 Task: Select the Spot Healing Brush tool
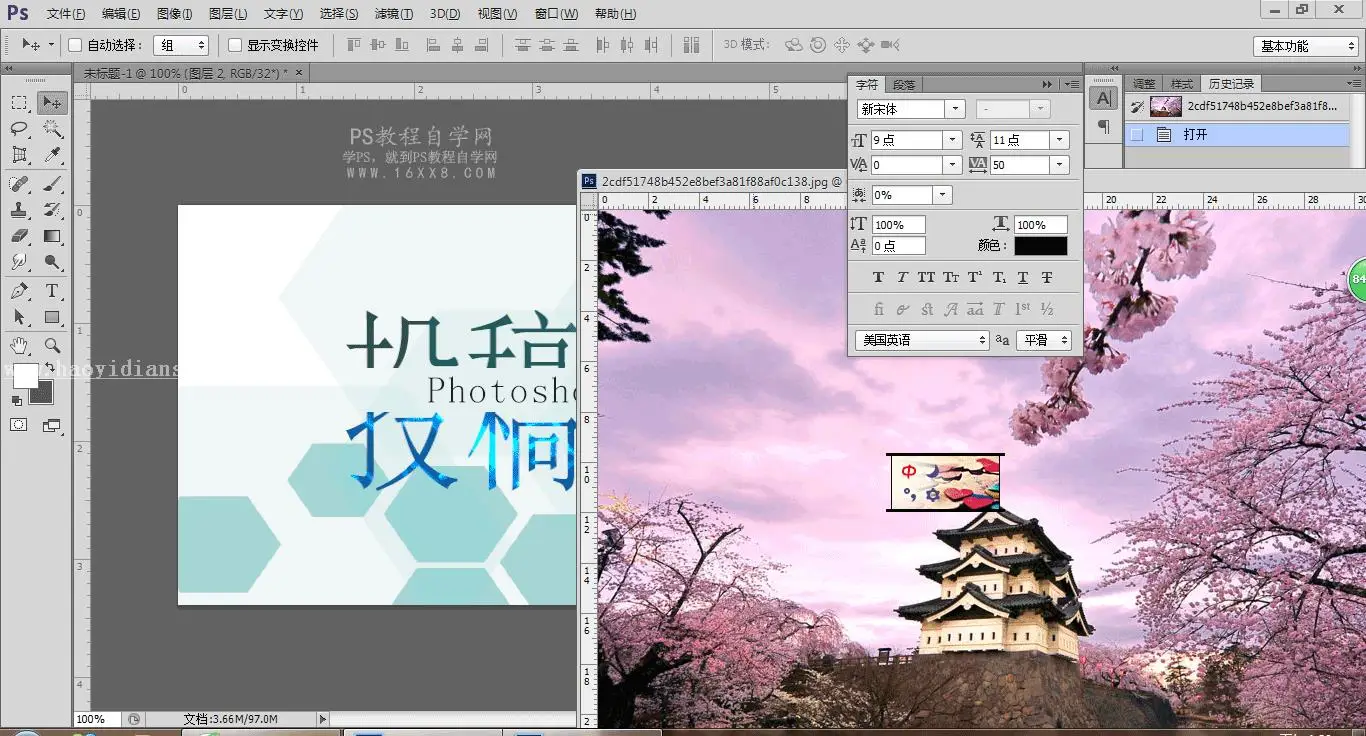point(19,183)
